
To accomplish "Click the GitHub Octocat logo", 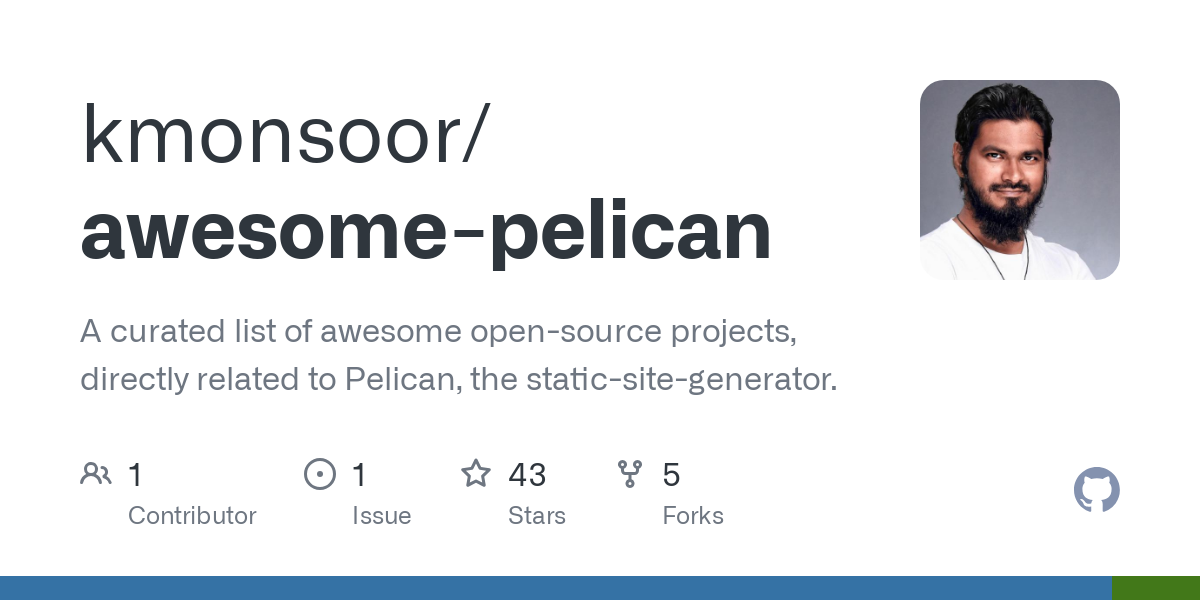I will click(1097, 490).
